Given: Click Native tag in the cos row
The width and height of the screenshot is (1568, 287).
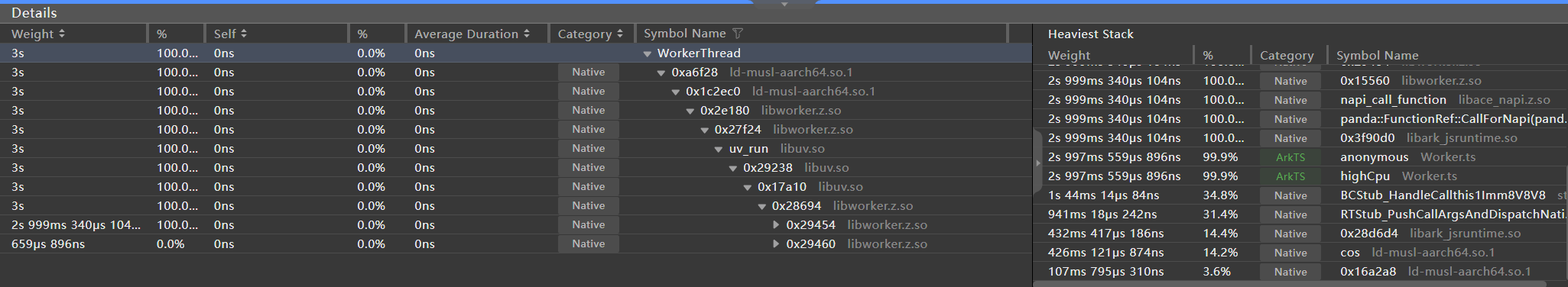Looking at the screenshot, I should coord(1290,253).
